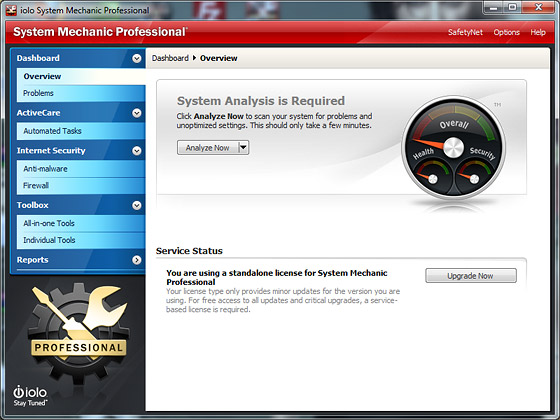The width and height of the screenshot is (560, 420).
Task: Click the Analyze Now button
Action: tap(208, 148)
